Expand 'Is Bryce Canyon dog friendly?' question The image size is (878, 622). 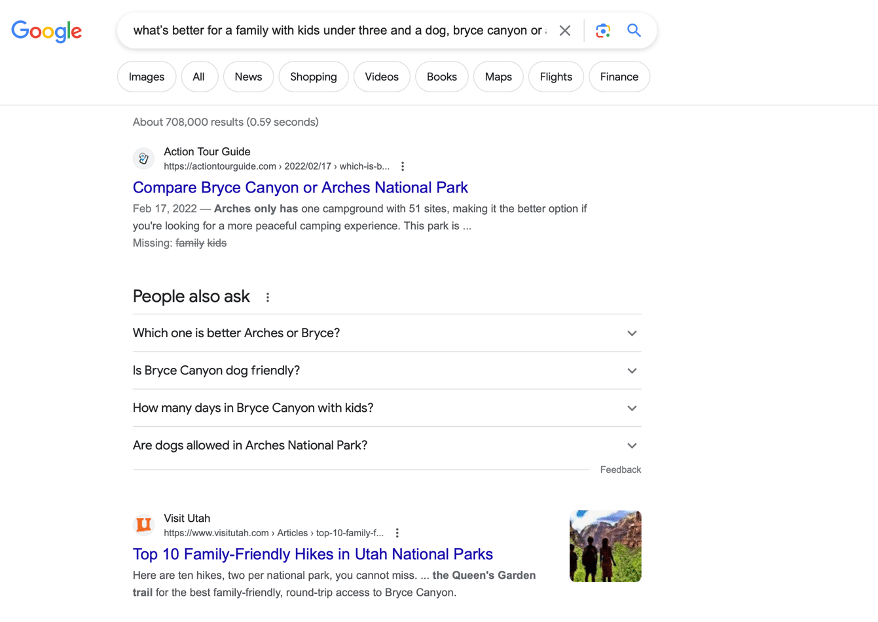coord(387,371)
